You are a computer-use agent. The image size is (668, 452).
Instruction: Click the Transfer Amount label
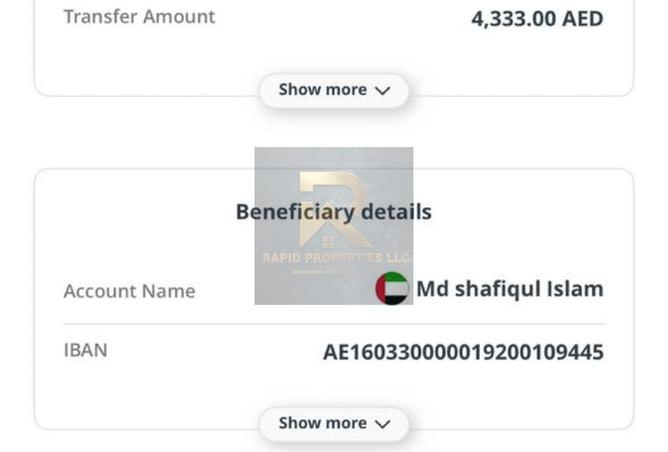pyautogui.click(x=138, y=17)
